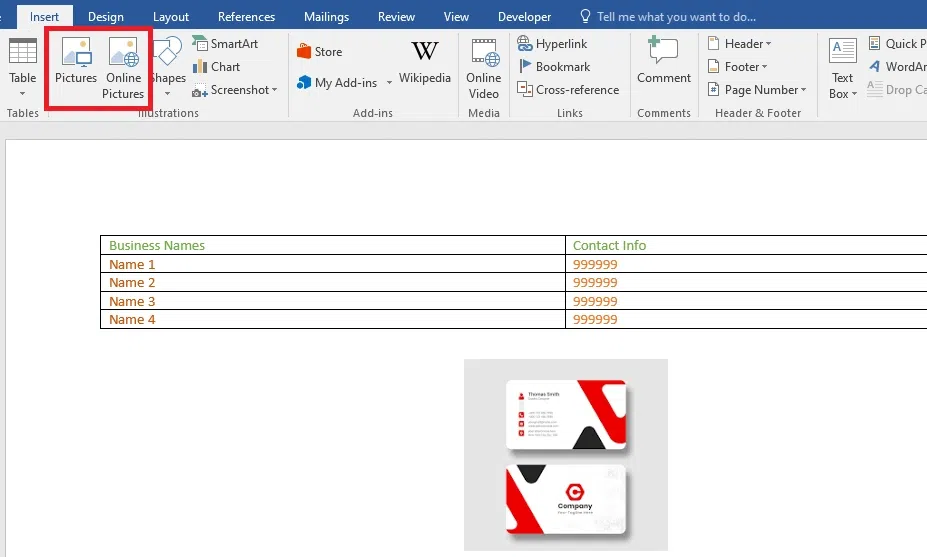Switch to the View tab
The width and height of the screenshot is (927, 557).
click(x=456, y=17)
